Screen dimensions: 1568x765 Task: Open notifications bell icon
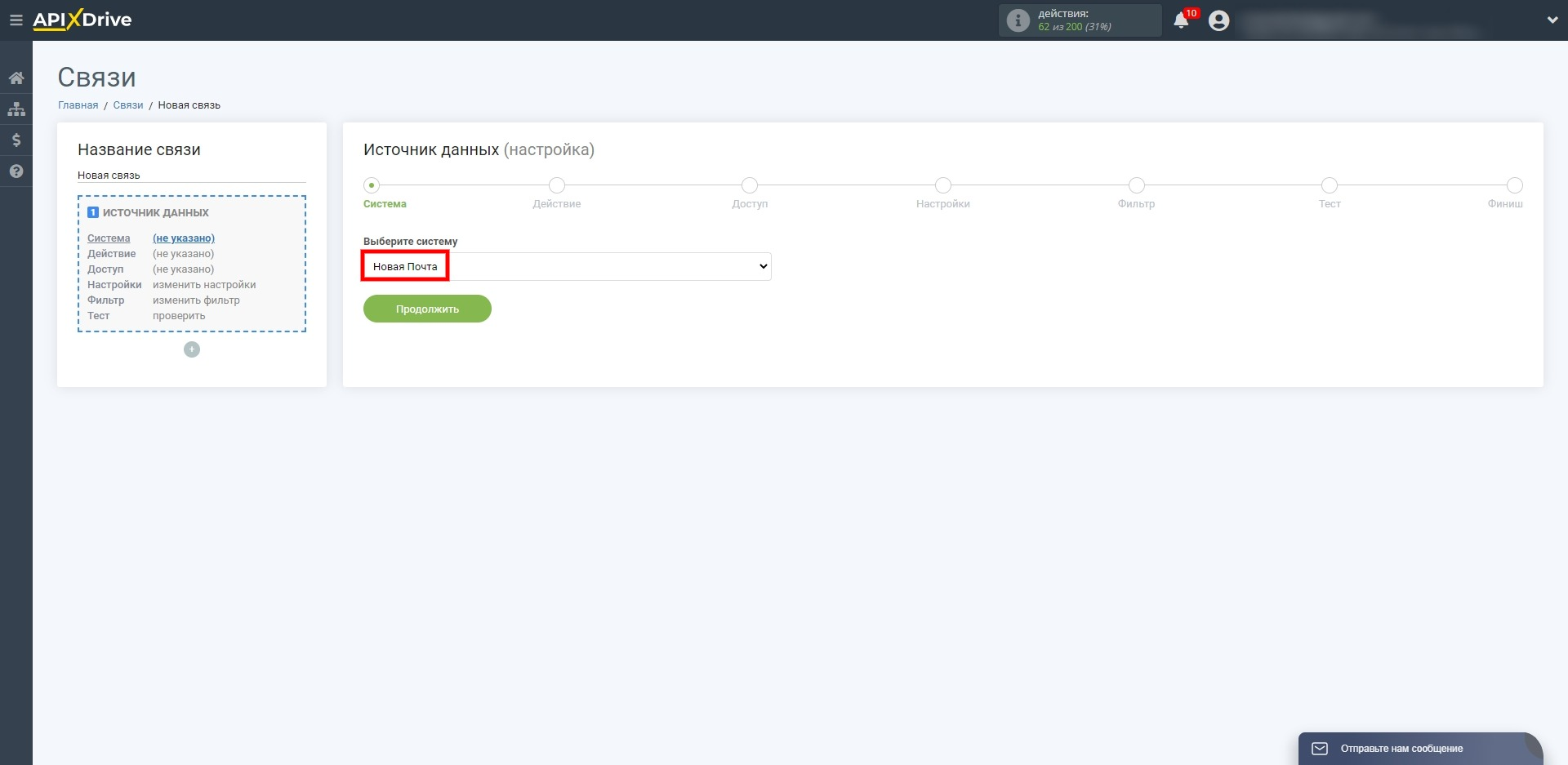coord(1181,20)
